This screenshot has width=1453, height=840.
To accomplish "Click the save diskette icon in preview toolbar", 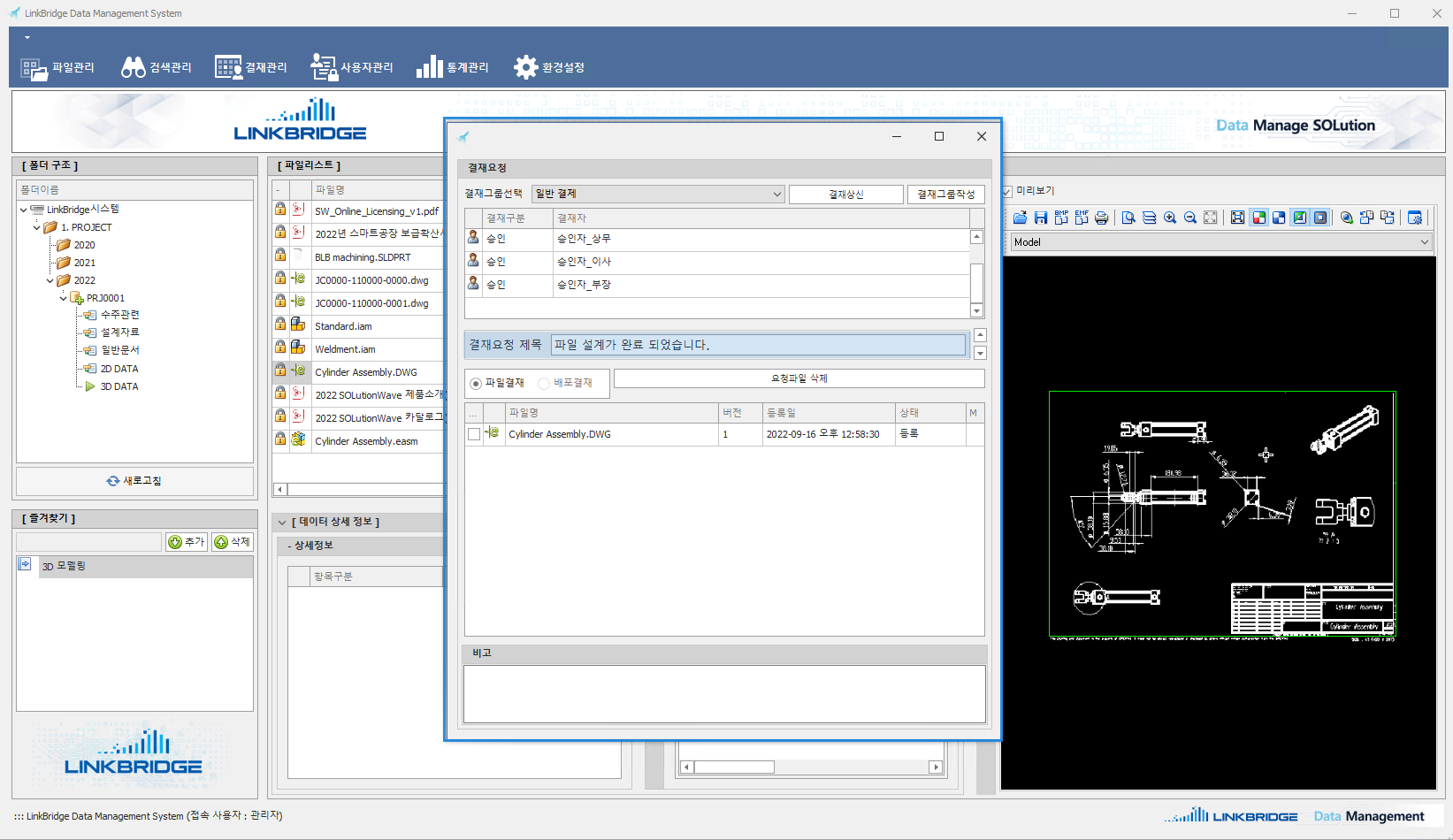I will 1041,218.
